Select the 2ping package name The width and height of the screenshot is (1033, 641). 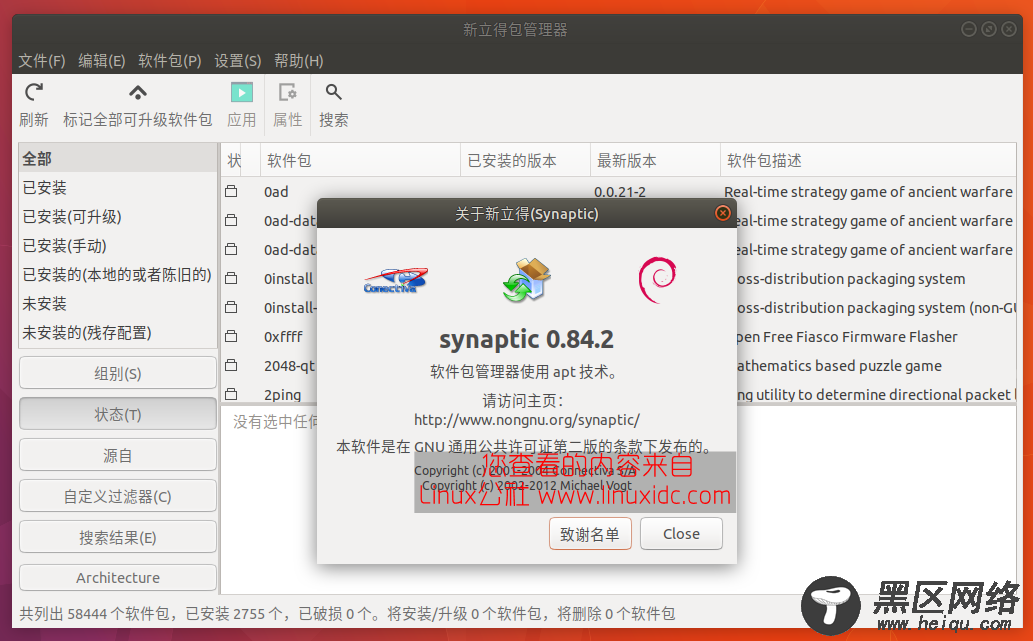pos(283,395)
